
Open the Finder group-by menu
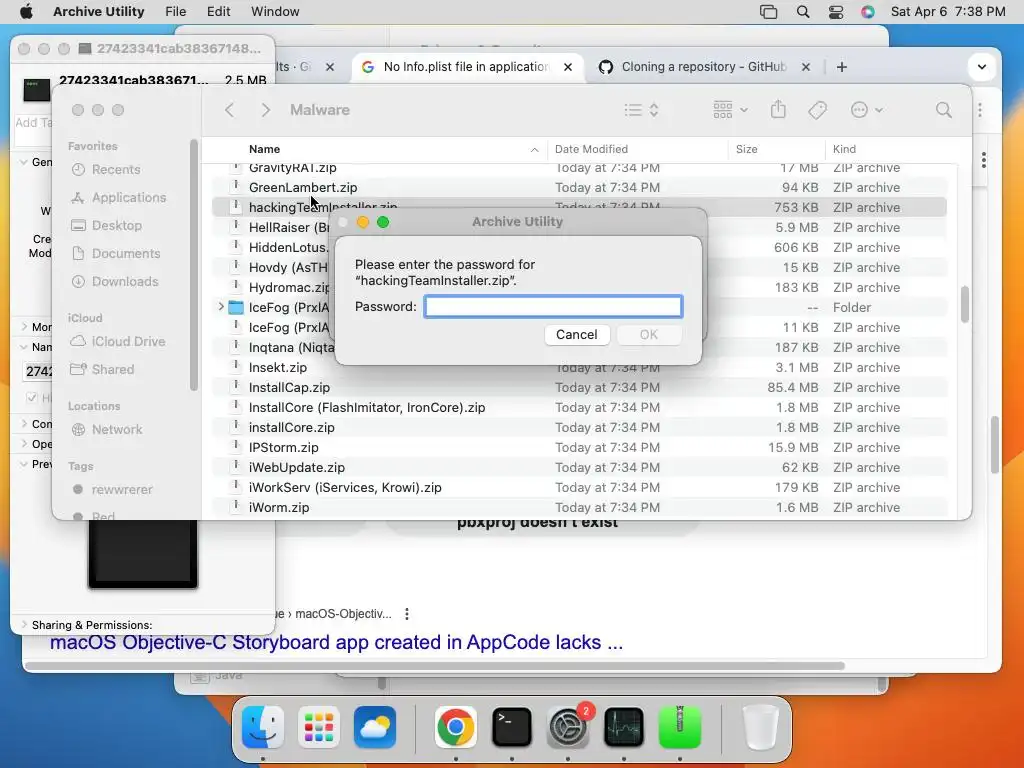pos(730,110)
